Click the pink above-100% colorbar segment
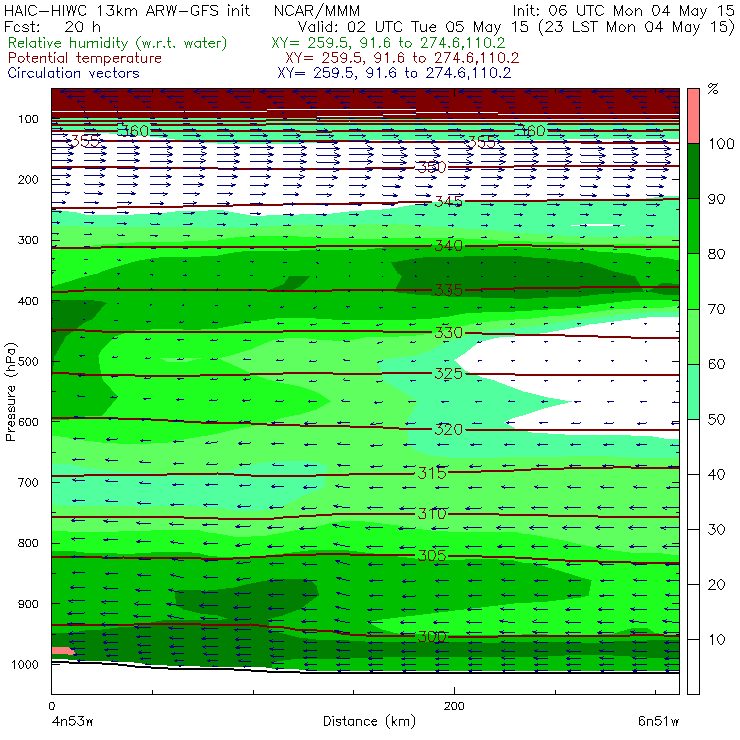The image size is (740, 740). [x=693, y=116]
